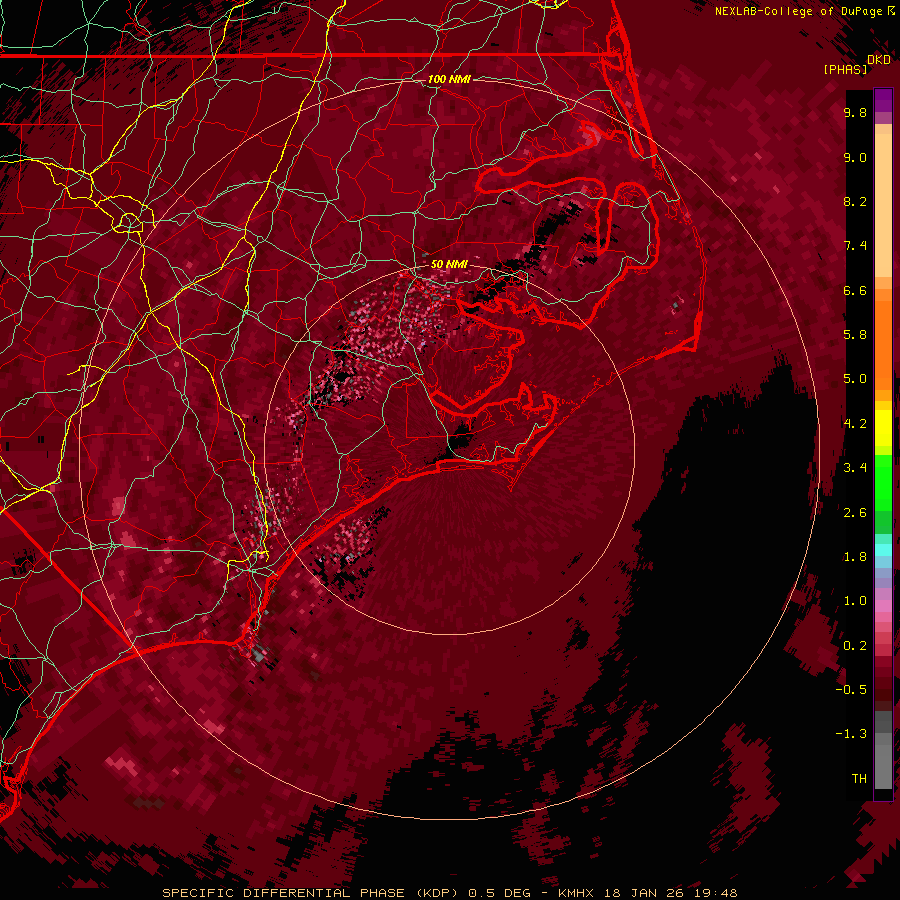This screenshot has width=900, height=900.
Task: Click the 4.2 color scale value
Action: pos(855,424)
